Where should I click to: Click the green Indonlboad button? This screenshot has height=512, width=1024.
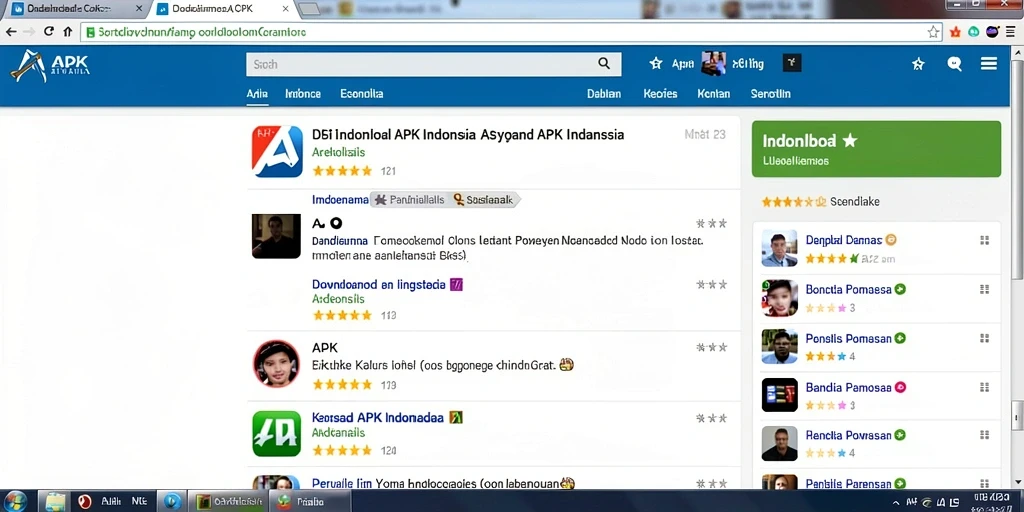click(x=876, y=149)
